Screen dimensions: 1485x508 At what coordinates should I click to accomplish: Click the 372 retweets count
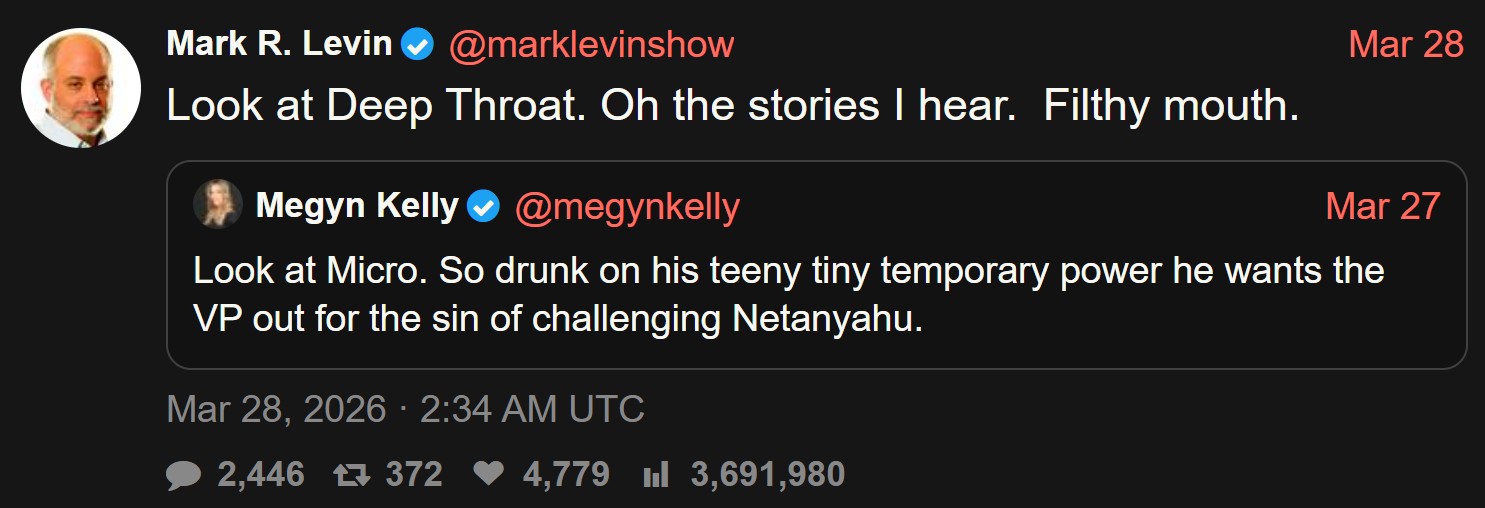[x=414, y=474]
